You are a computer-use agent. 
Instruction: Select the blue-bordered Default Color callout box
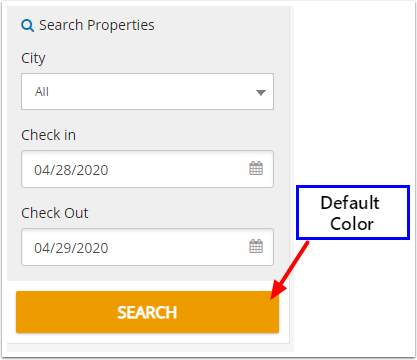353,213
